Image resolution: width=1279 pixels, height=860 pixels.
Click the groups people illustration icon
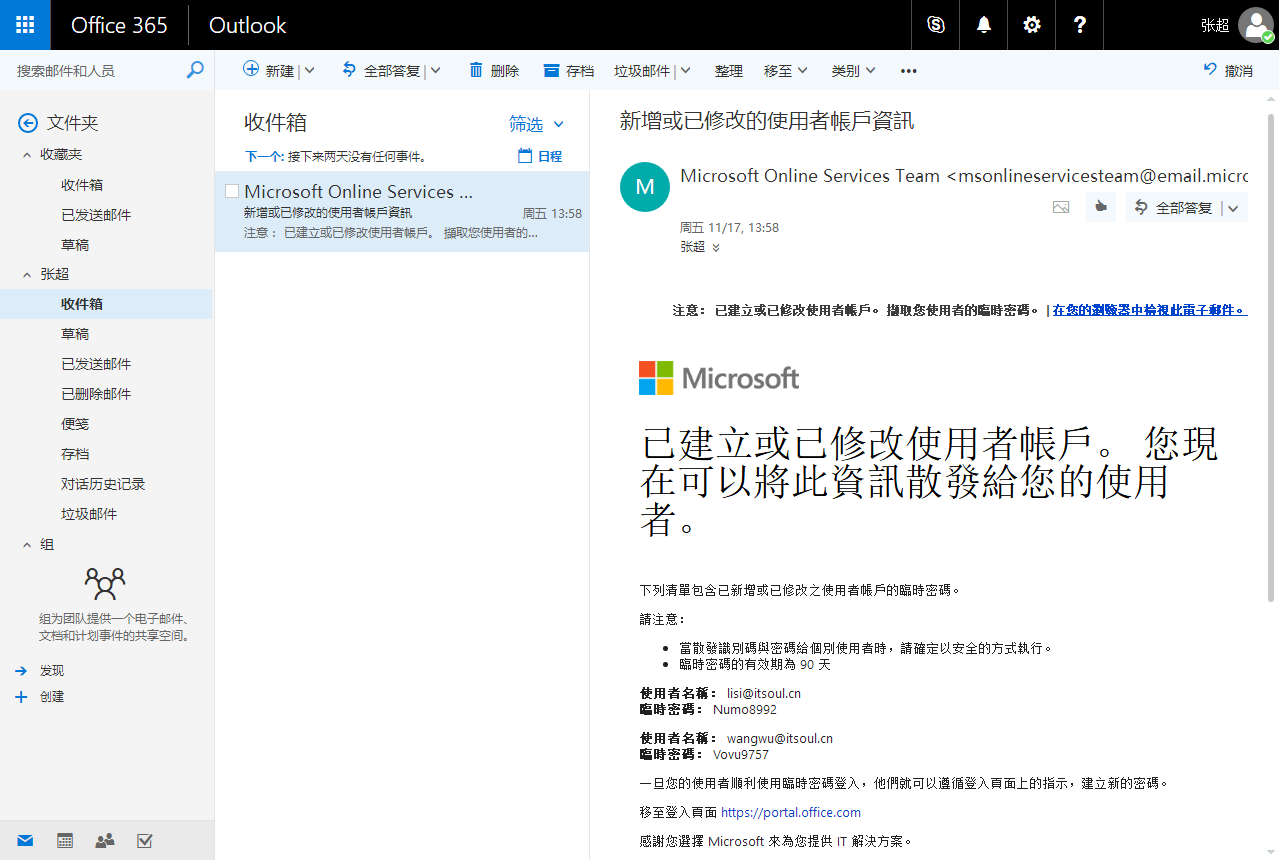pyautogui.click(x=105, y=583)
